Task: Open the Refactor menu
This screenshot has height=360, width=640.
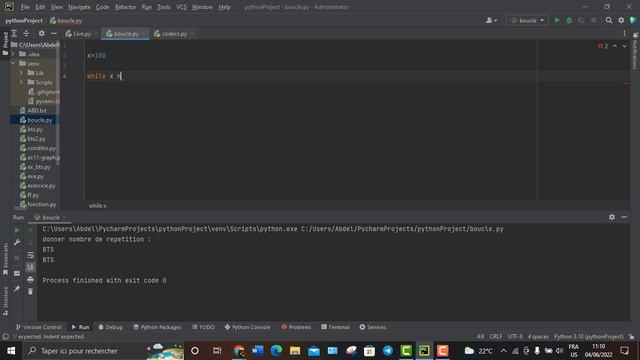Action: (x=125, y=7)
